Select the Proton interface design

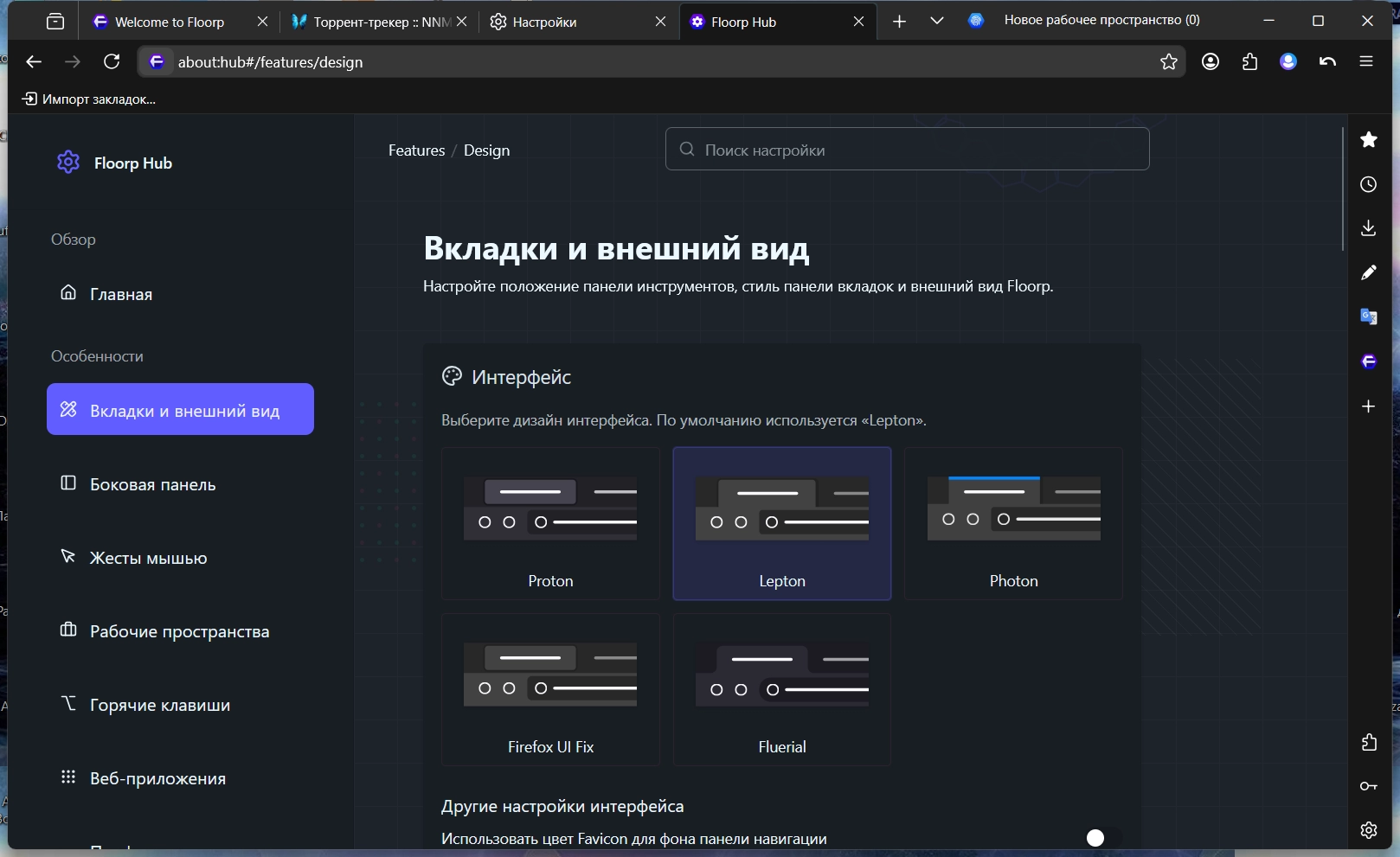pos(550,523)
